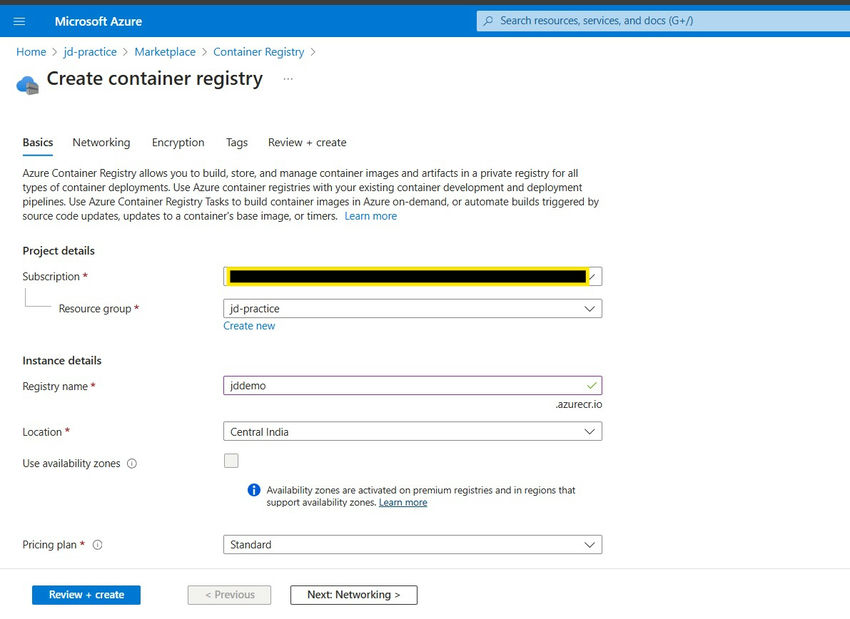Go to Home breadcrumb
850x619 pixels.
tap(31, 52)
